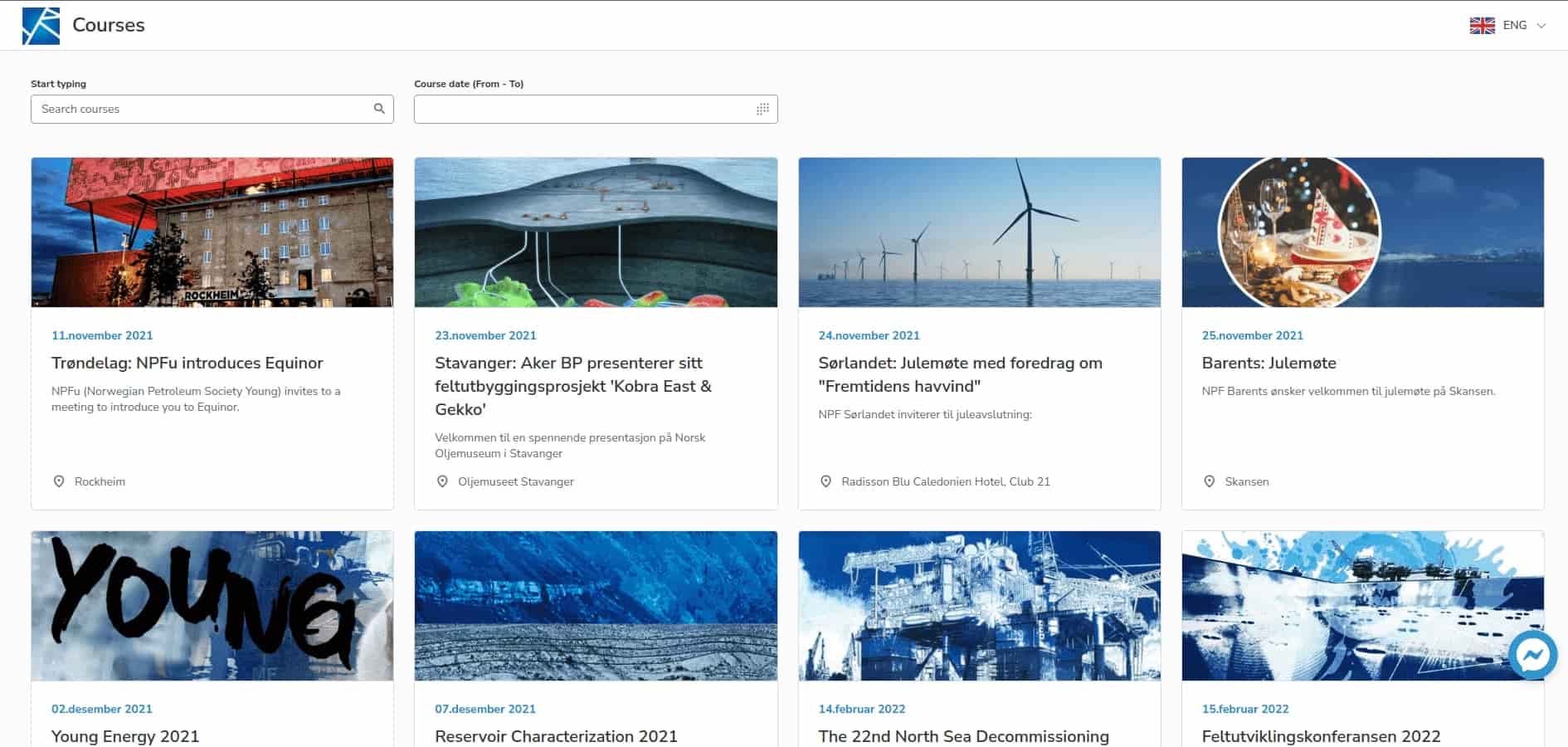1568x747 pixels.
Task: Open Stavanger Aker BP Kobra East & Gekko course
Action: [573, 386]
